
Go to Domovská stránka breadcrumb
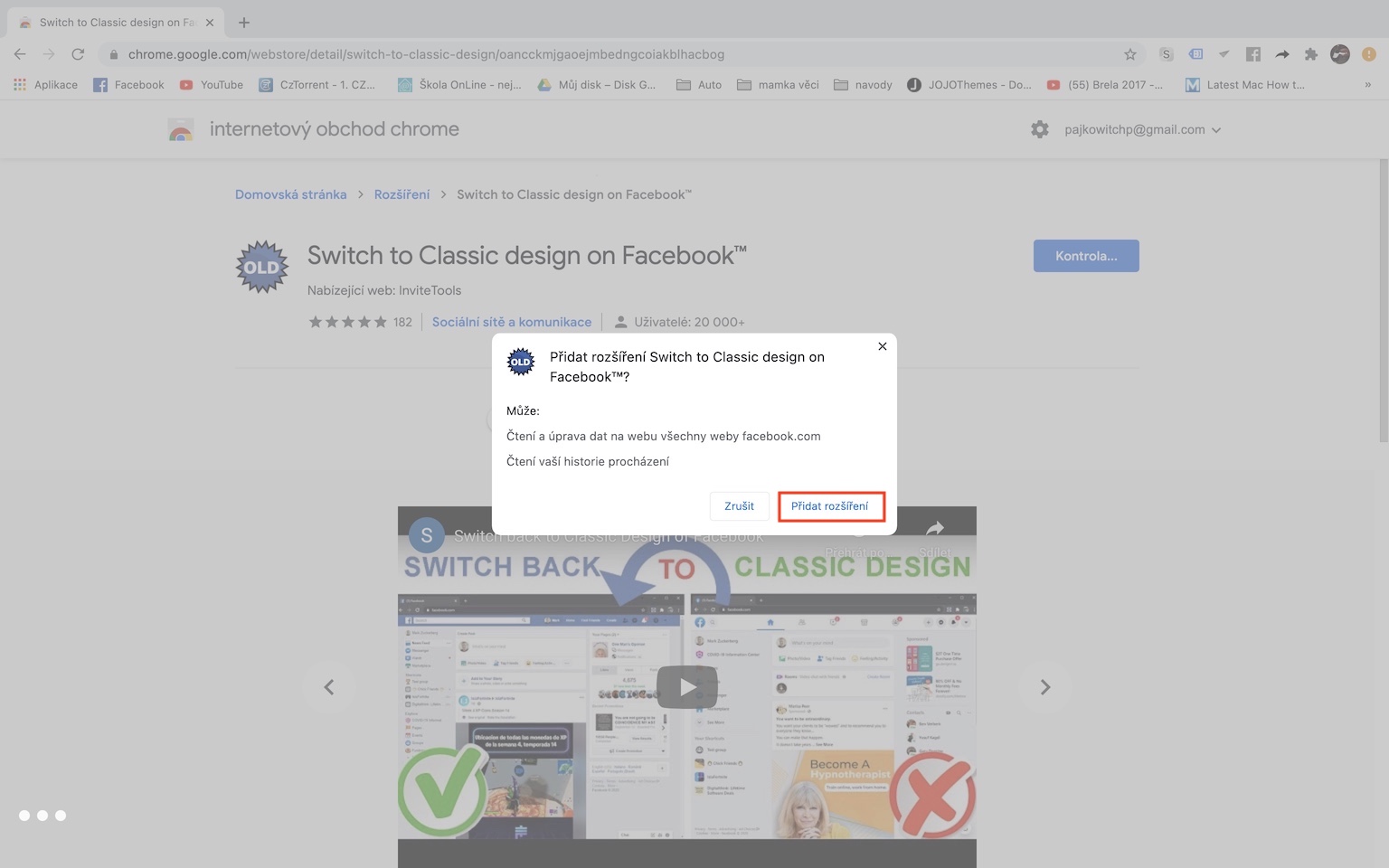point(291,194)
